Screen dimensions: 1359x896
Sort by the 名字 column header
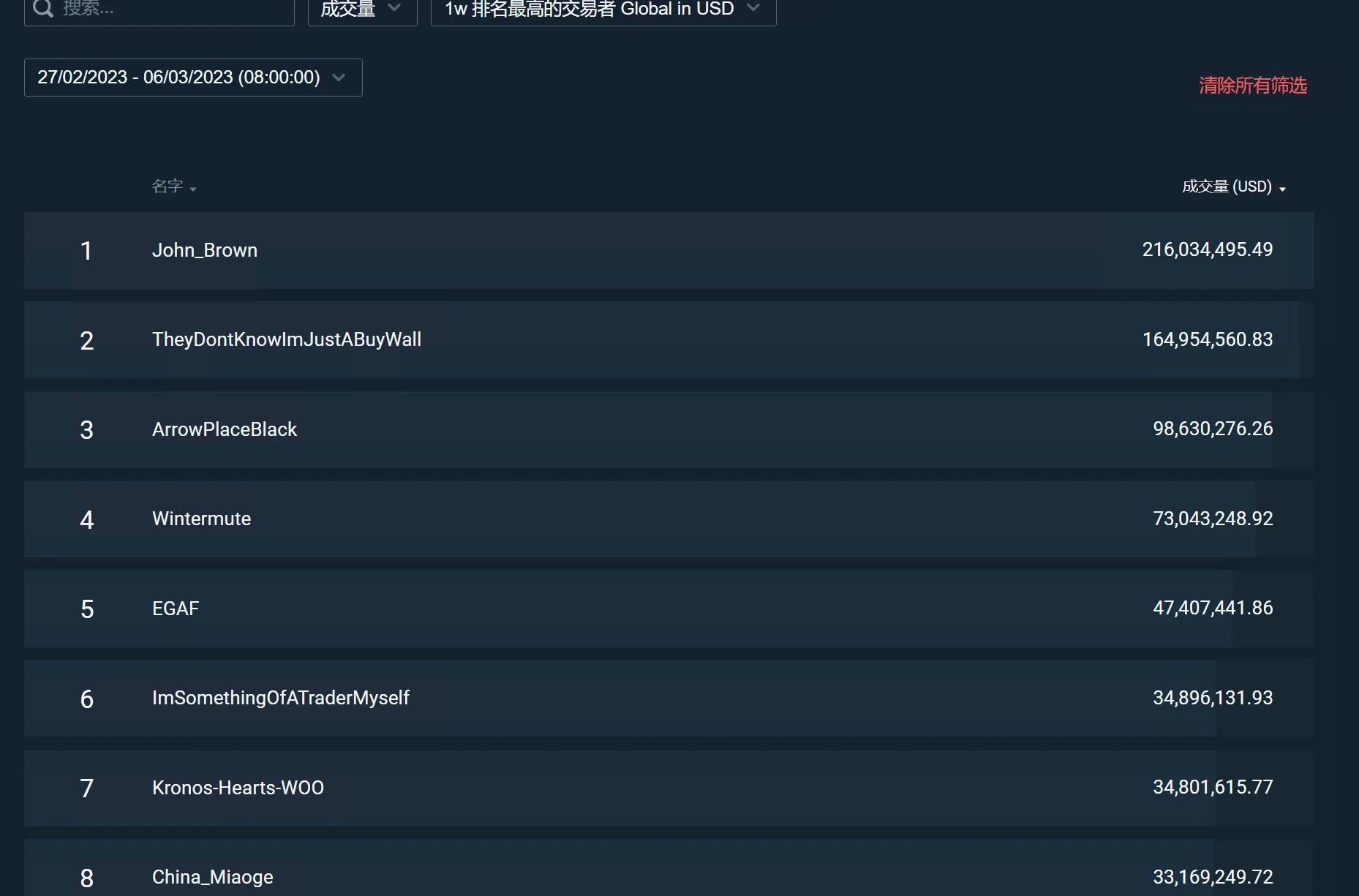[167, 187]
